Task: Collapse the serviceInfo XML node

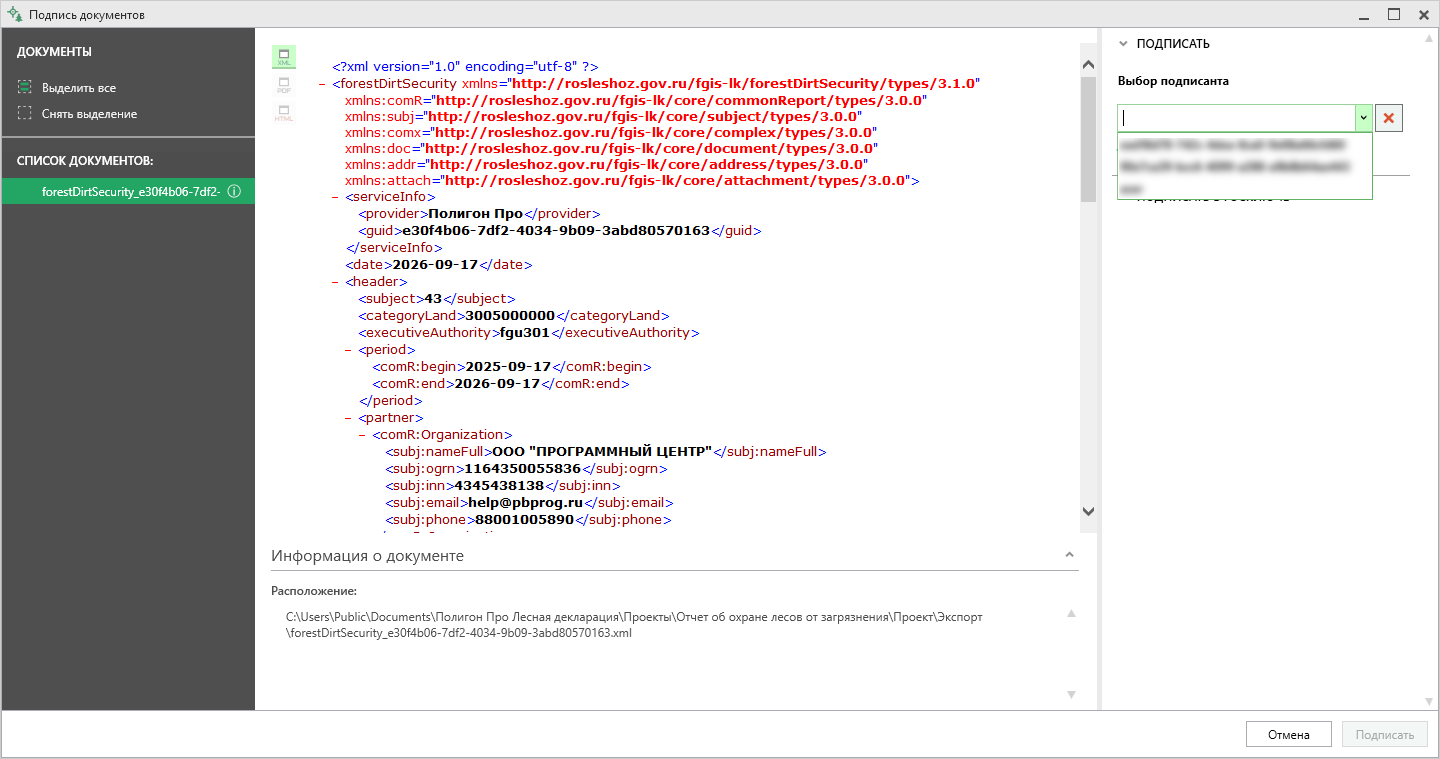Action: (x=336, y=198)
